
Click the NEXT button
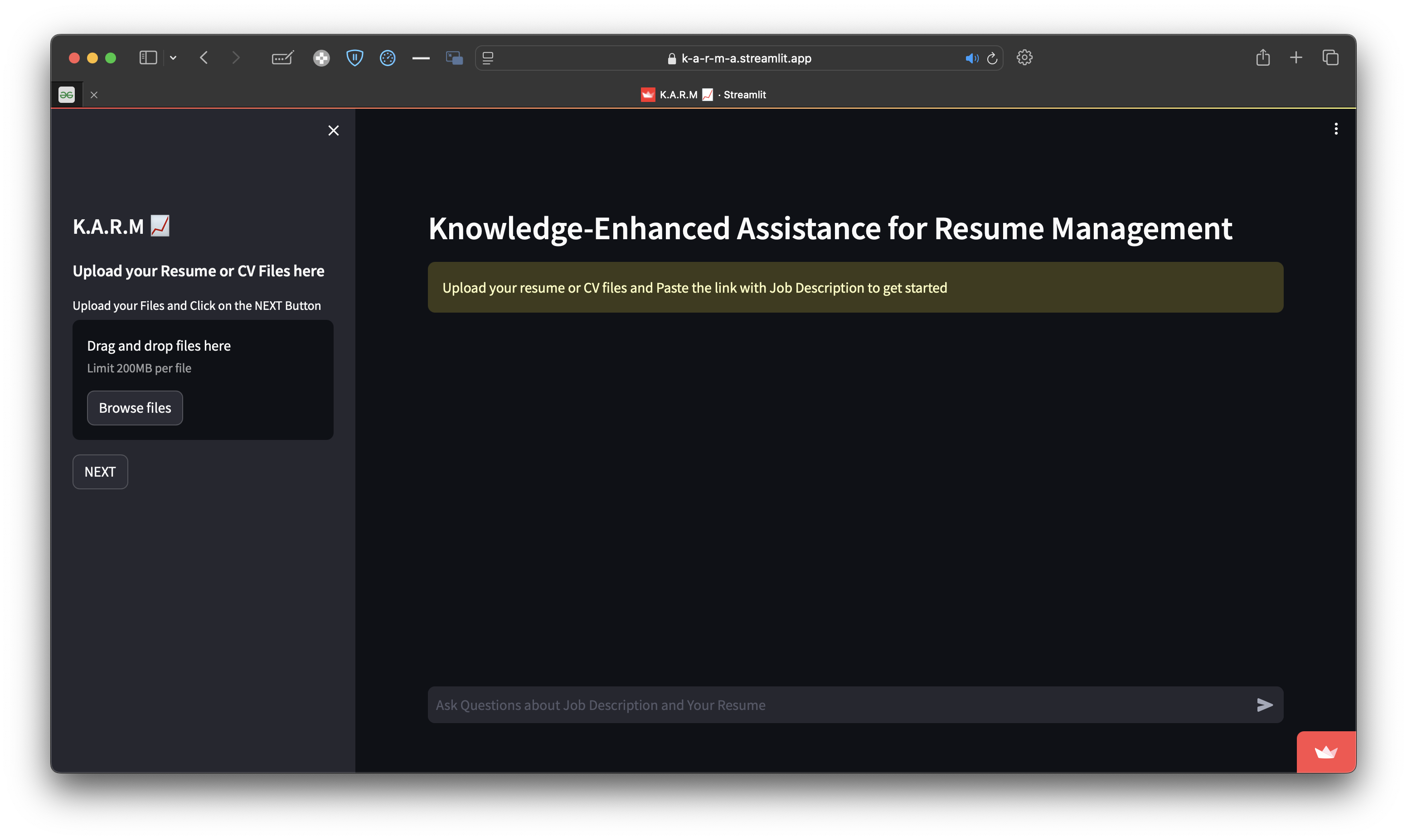tap(100, 472)
